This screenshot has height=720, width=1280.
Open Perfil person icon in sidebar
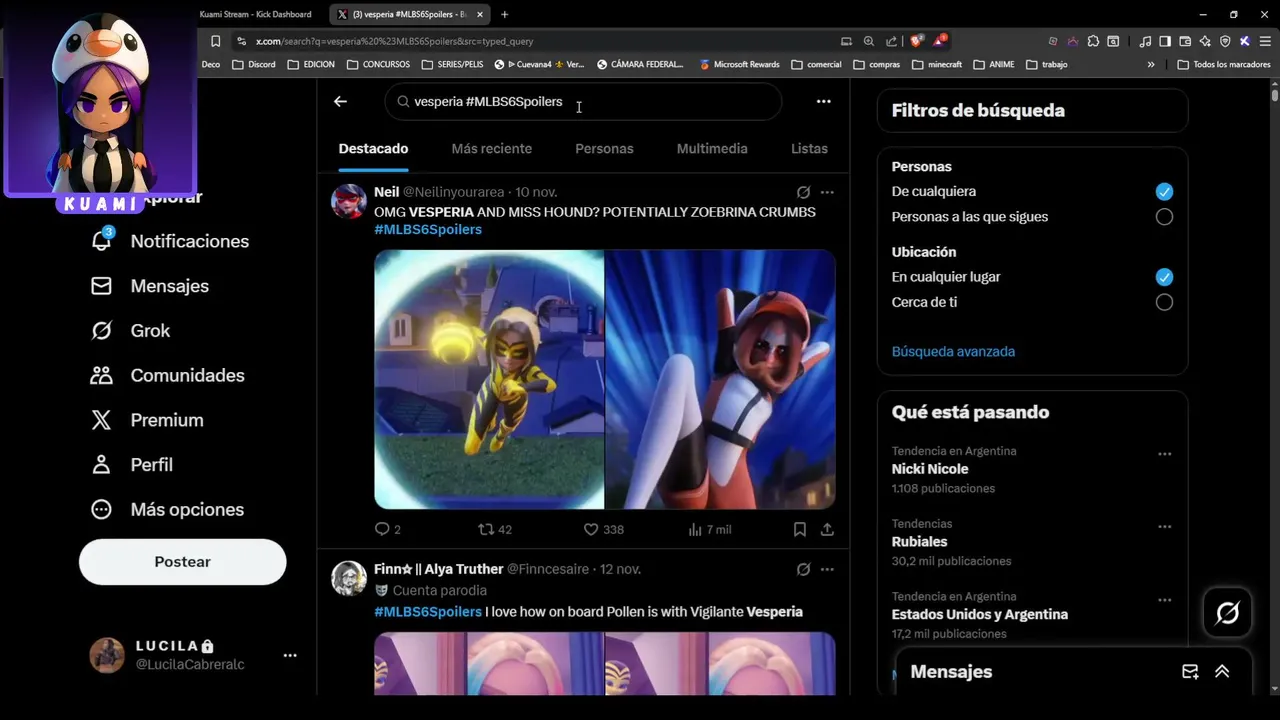[101, 465]
